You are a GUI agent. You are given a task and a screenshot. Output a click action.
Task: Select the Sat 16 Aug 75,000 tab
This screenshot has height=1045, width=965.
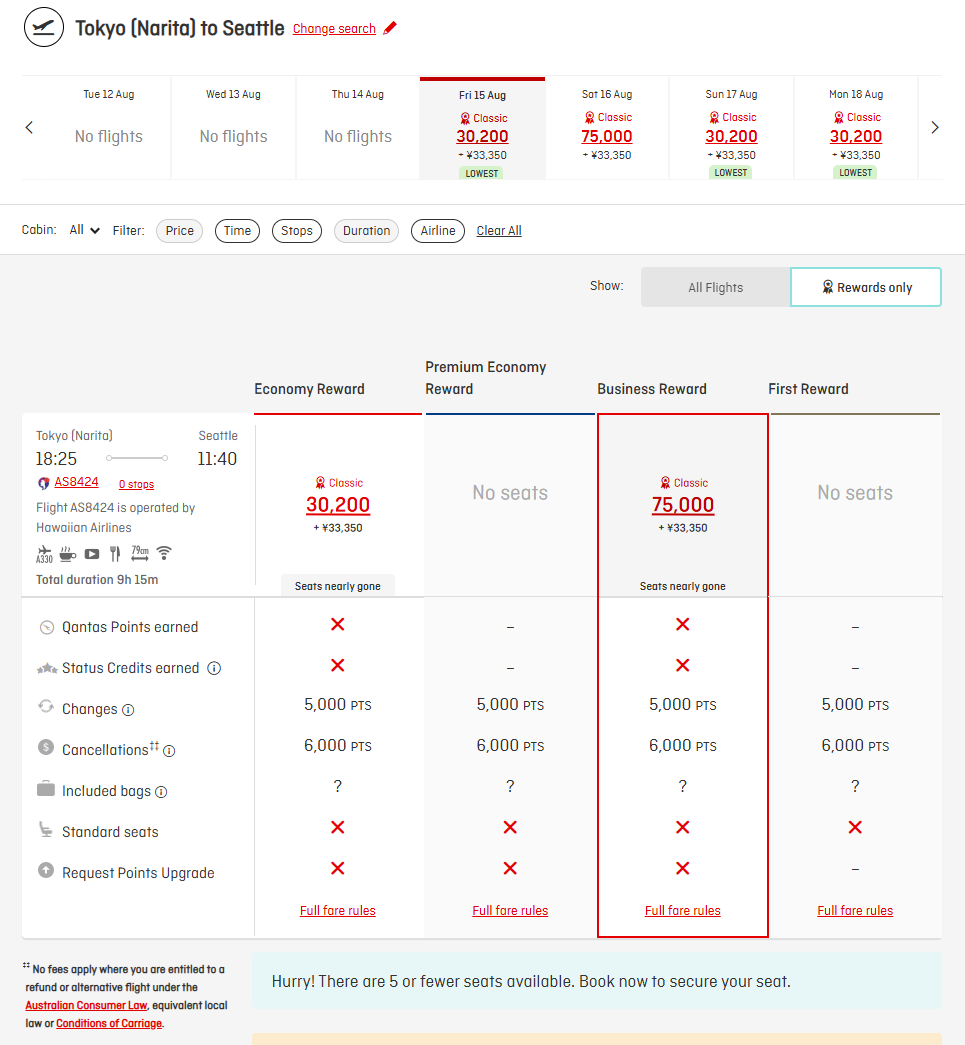tap(606, 127)
